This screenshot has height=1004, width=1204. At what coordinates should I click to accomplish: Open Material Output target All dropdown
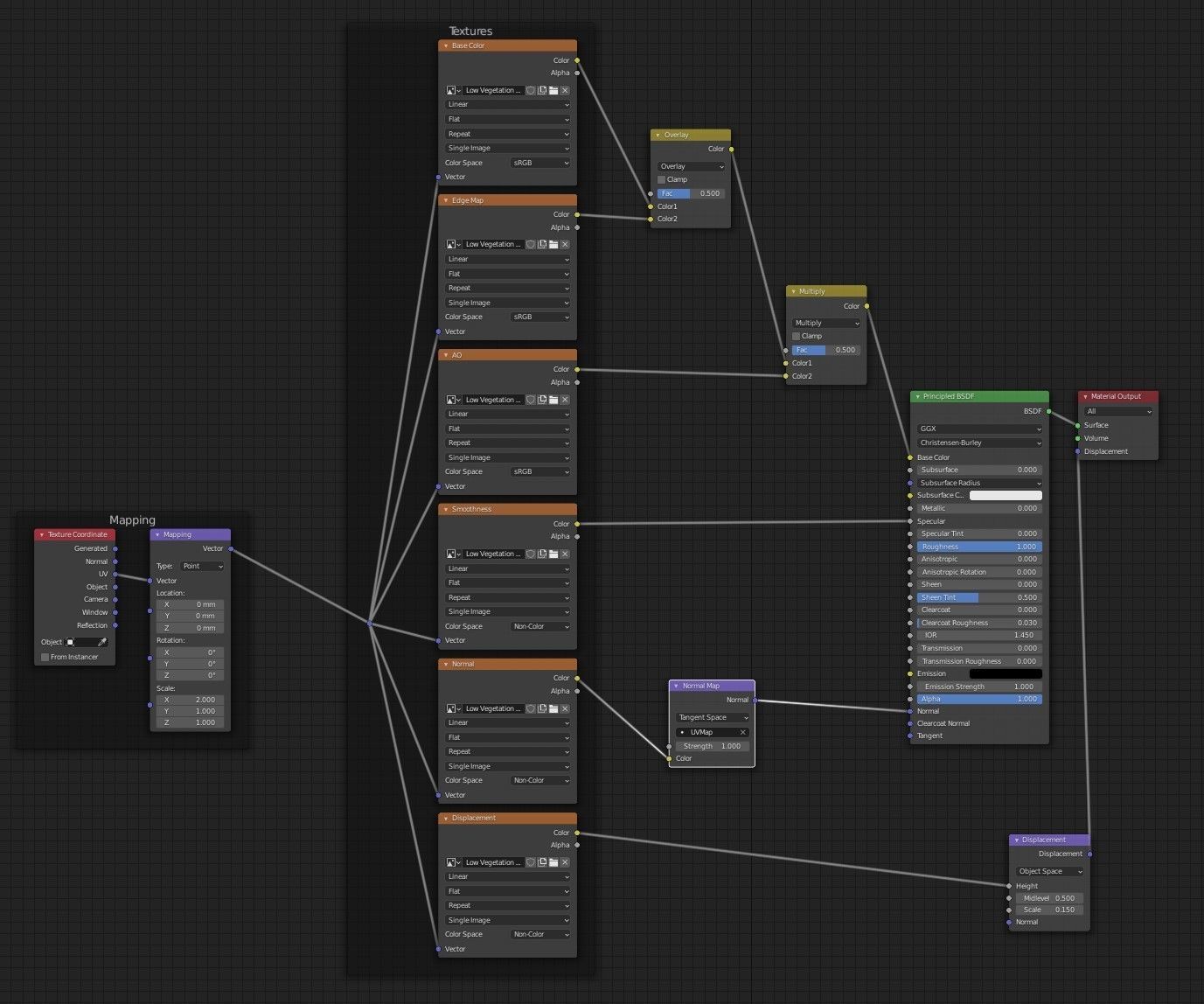click(1118, 411)
